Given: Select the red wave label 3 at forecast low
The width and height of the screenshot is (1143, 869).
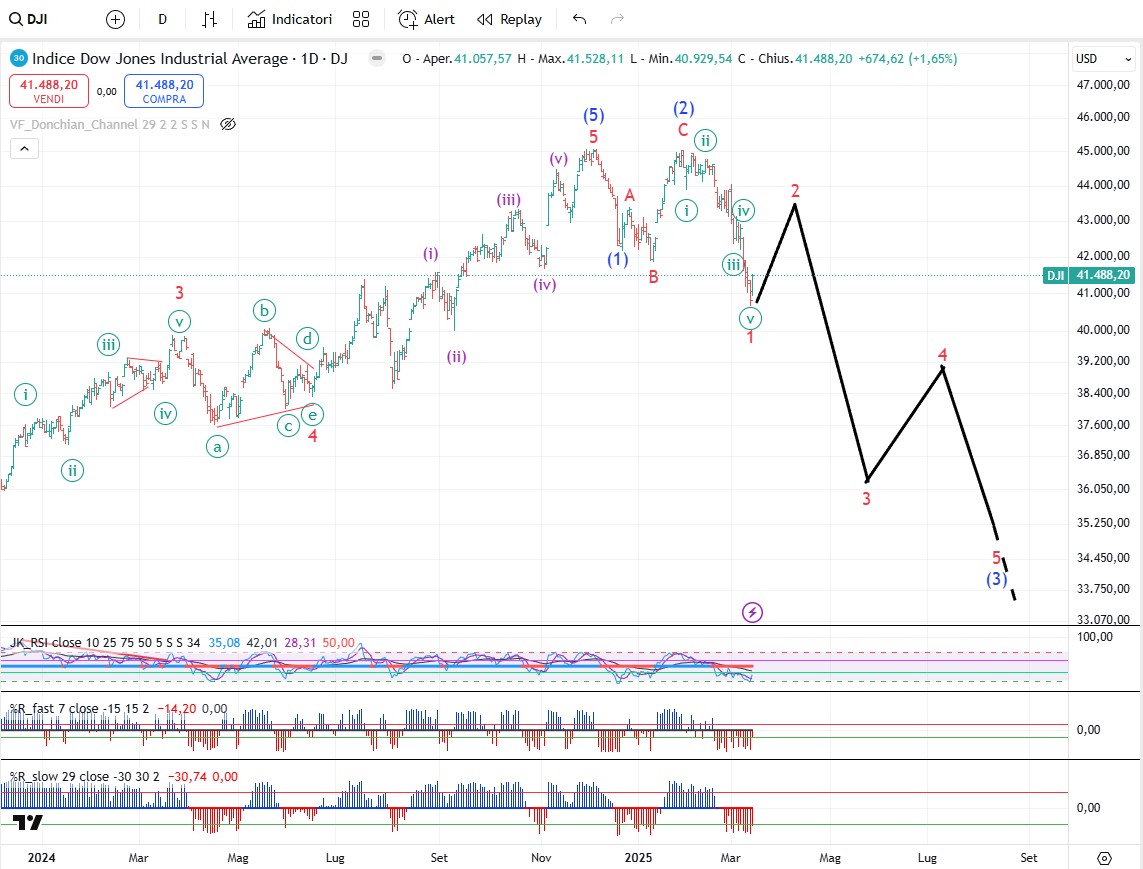Looking at the screenshot, I should (x=867, y=499).
